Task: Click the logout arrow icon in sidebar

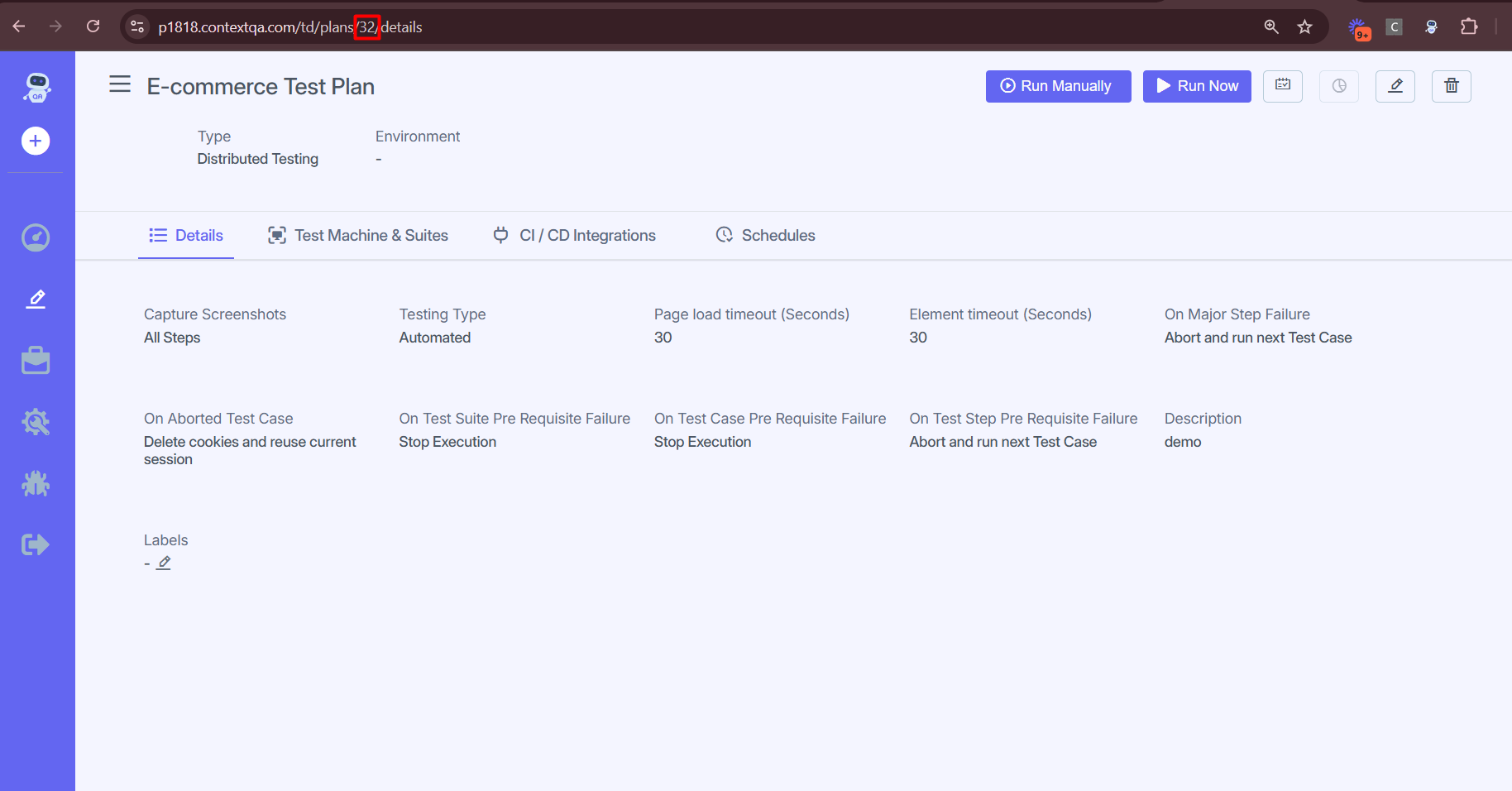Action: click(x=36, y=544)
